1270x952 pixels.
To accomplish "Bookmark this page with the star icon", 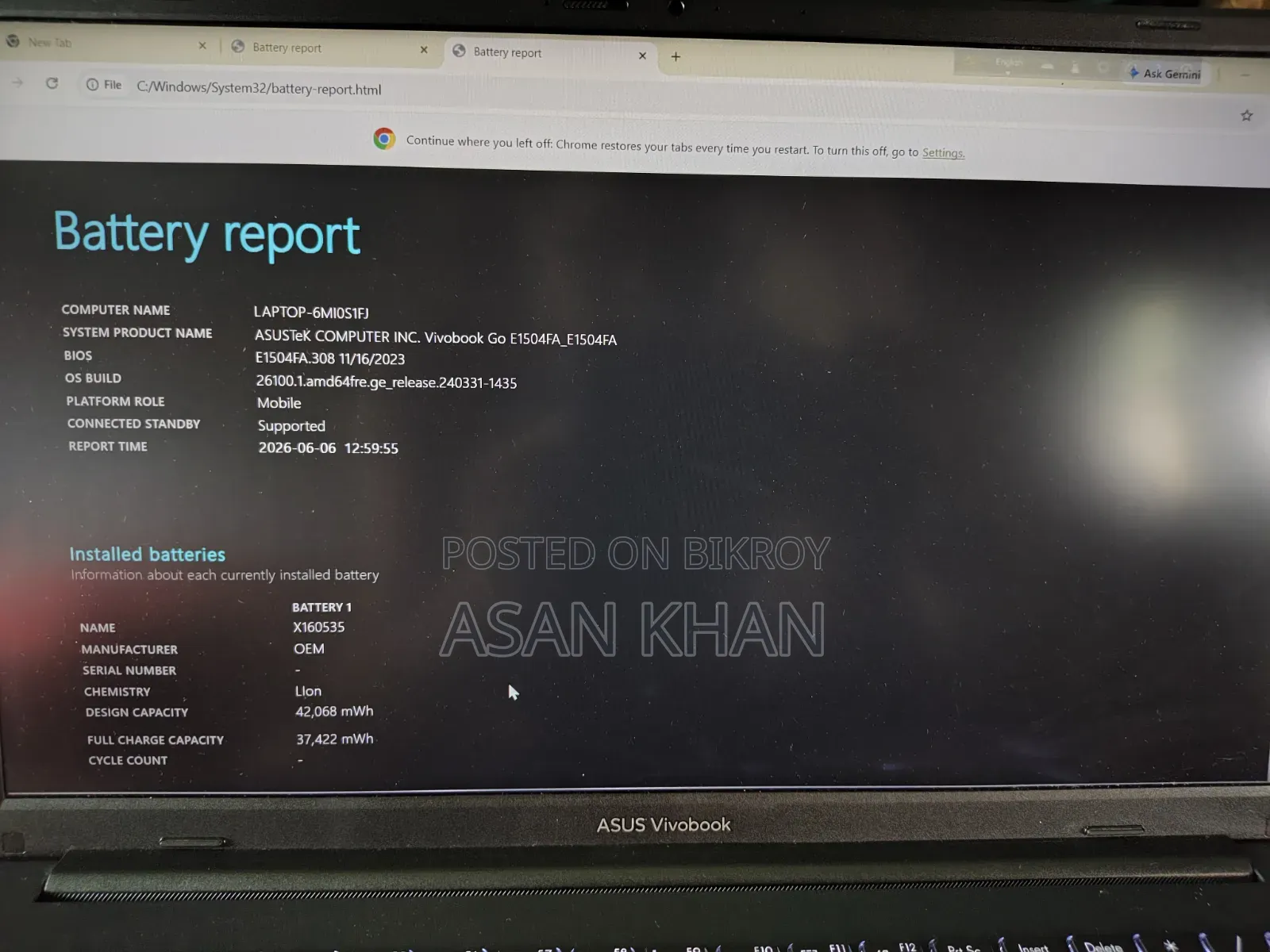I will [x=1246, y=116].
